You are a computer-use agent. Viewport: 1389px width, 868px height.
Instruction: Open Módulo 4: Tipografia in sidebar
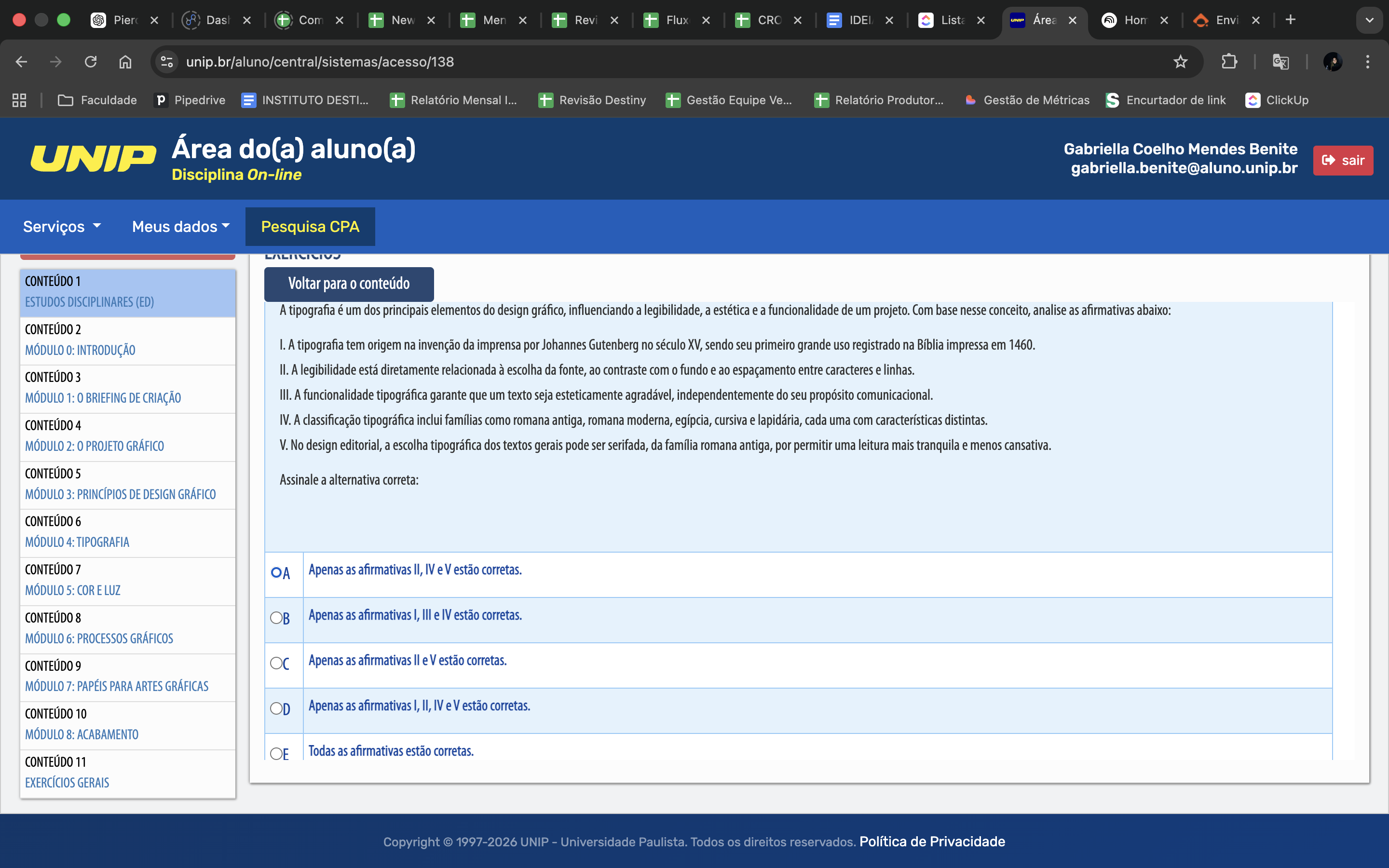(77, 542)
